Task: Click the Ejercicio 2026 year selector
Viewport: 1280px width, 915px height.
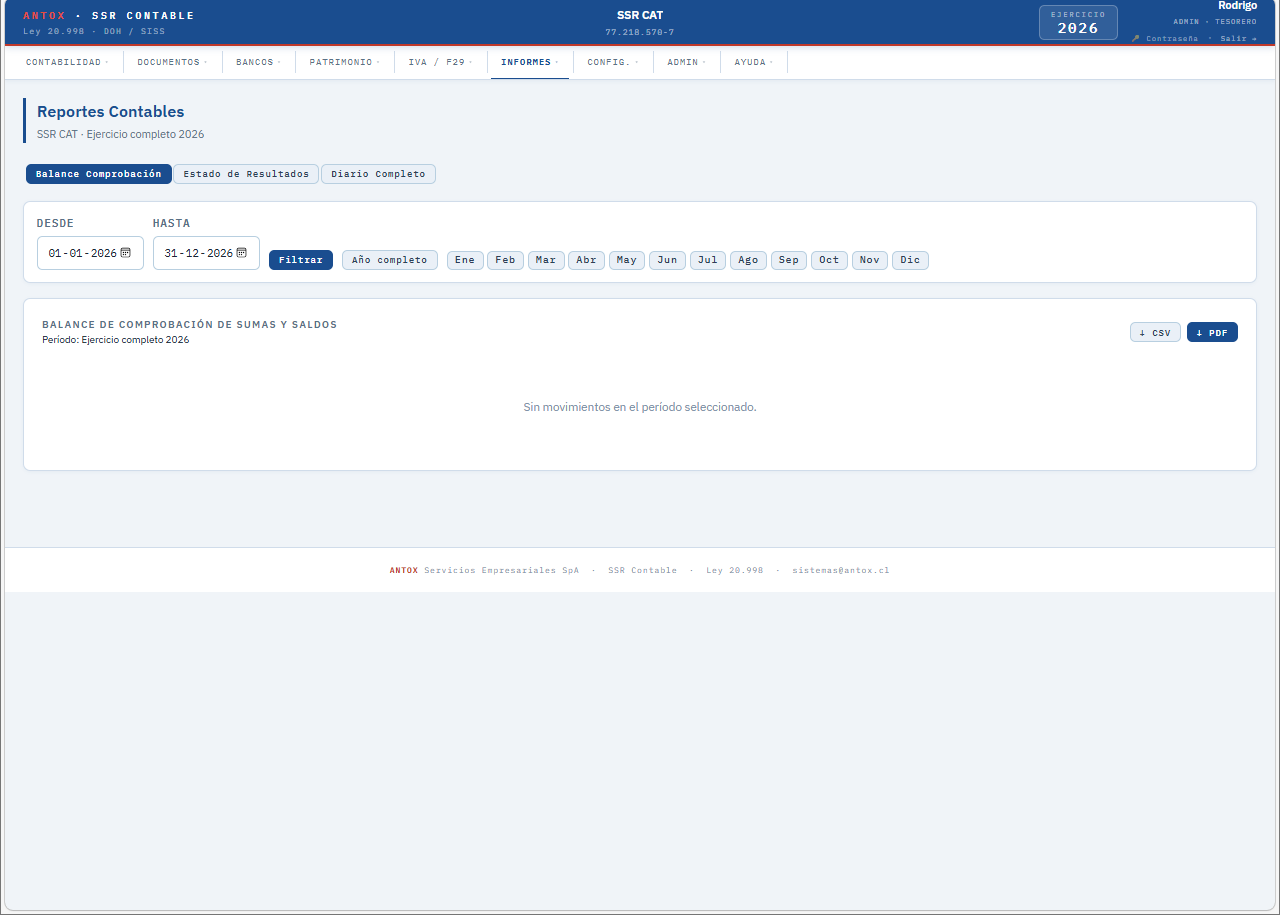Action: [x=1078, y=22]
